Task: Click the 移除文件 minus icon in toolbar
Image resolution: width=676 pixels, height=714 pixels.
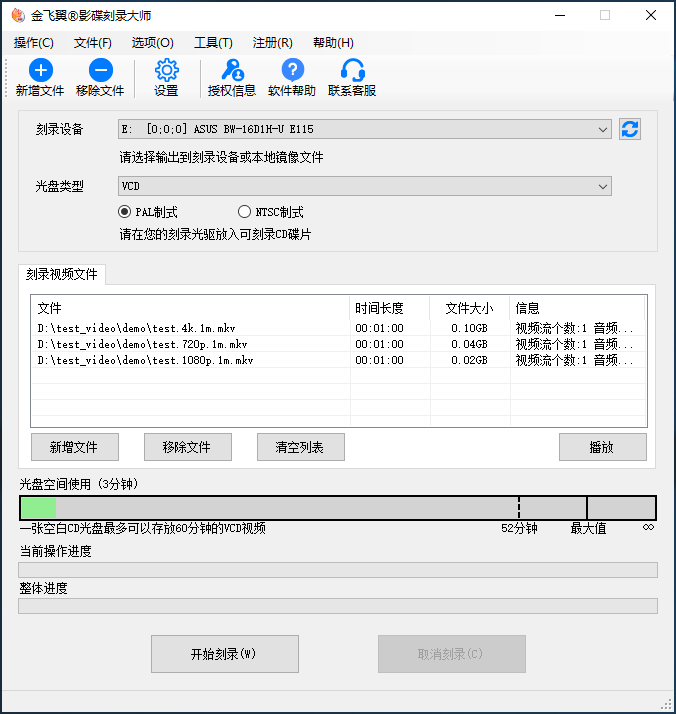Action: coord(100,70)
